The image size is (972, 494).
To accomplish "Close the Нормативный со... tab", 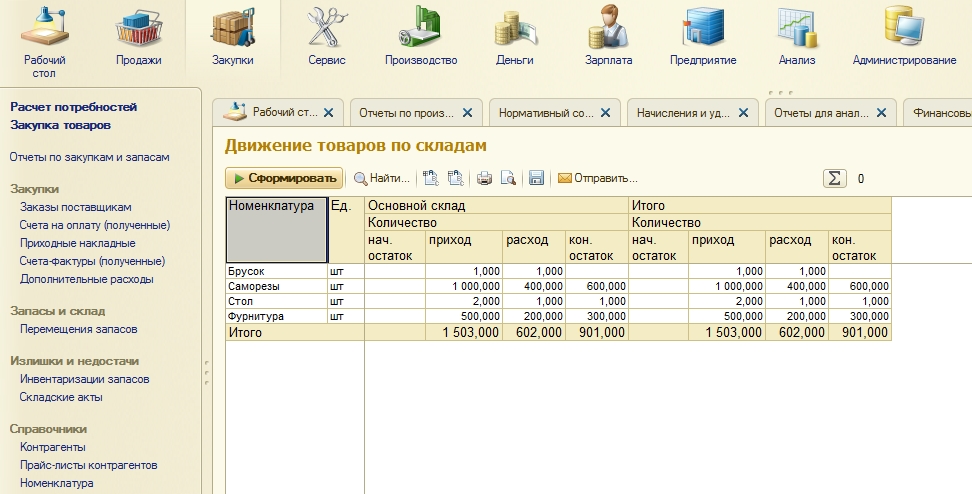I will 605,113.
